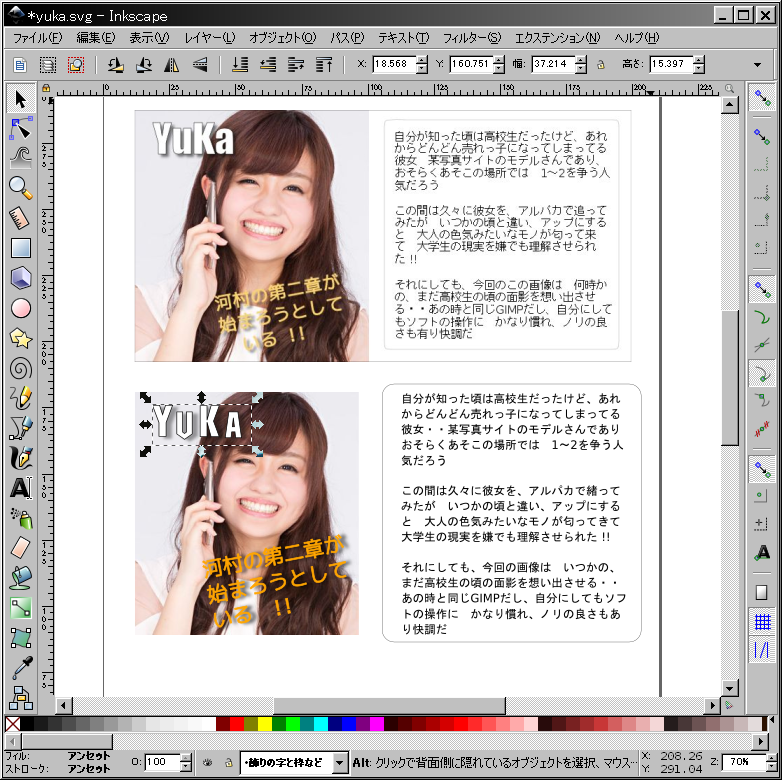Pick the Pencil freehand tool
Viewport: 782px width, 780px height.
(20, 397)
